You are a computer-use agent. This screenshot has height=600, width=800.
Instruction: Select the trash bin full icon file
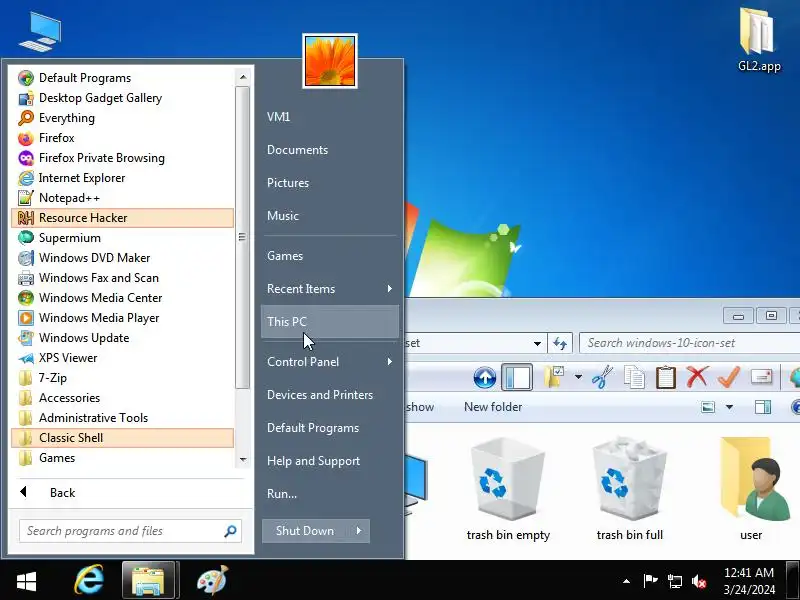(x=630, y=489)
